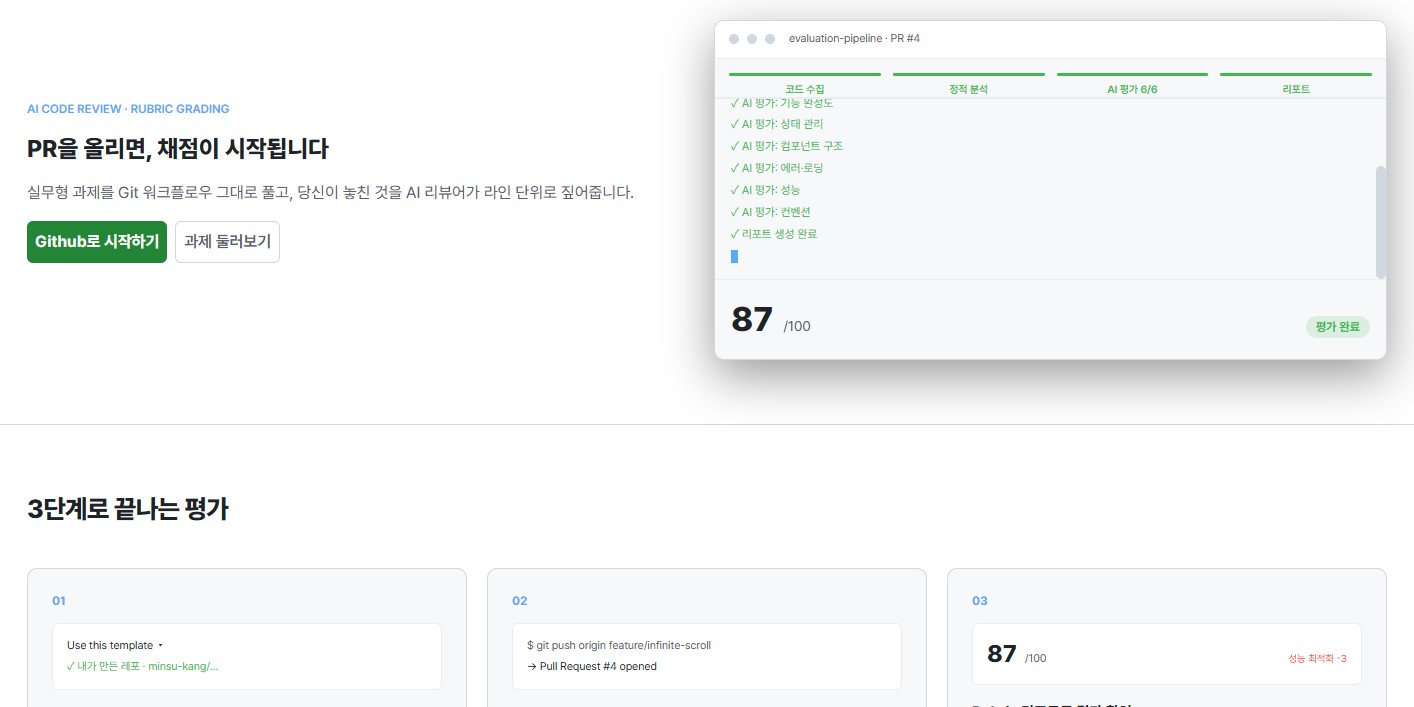Screen dimensions: 1414x707
Task: Click the AI 평가: 상태 관리 log line
Action: coord(777,124)
